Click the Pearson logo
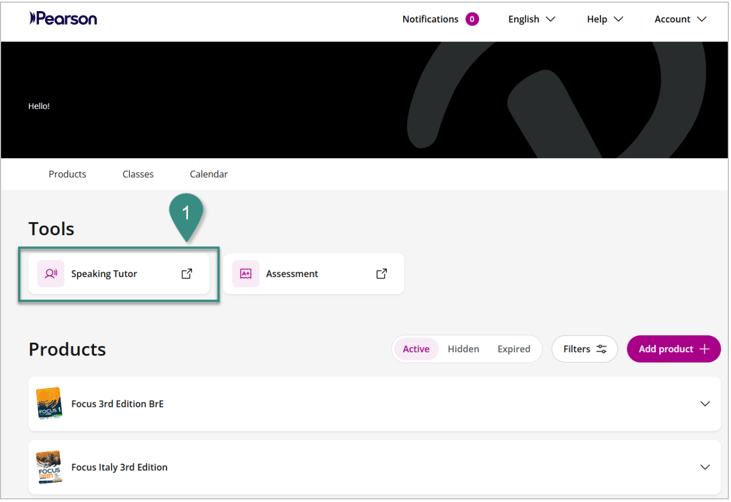 pyautogui.click(x=63, y=19)
